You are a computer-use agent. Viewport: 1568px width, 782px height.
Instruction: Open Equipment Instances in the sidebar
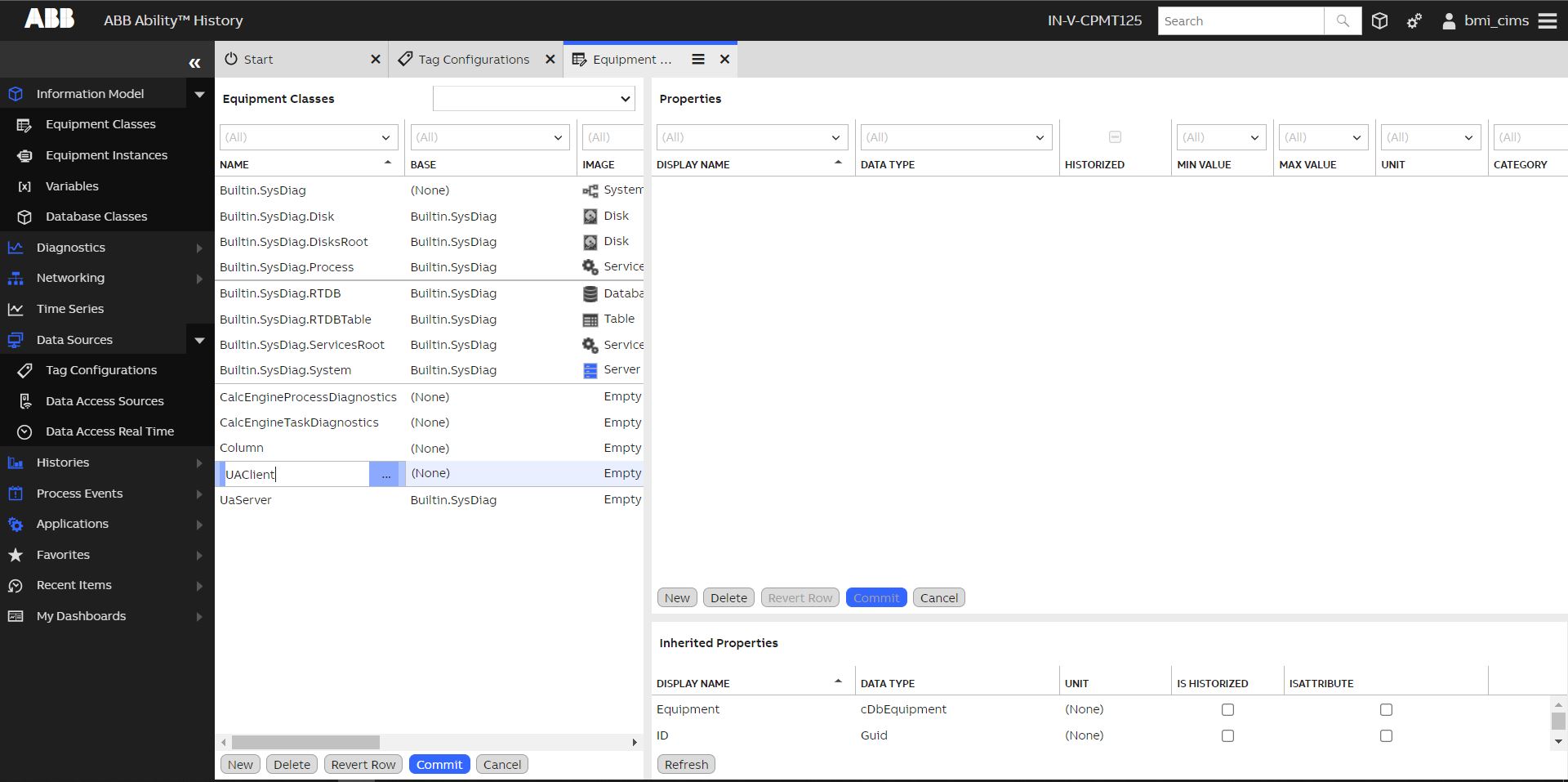click(x=106, y=155)
